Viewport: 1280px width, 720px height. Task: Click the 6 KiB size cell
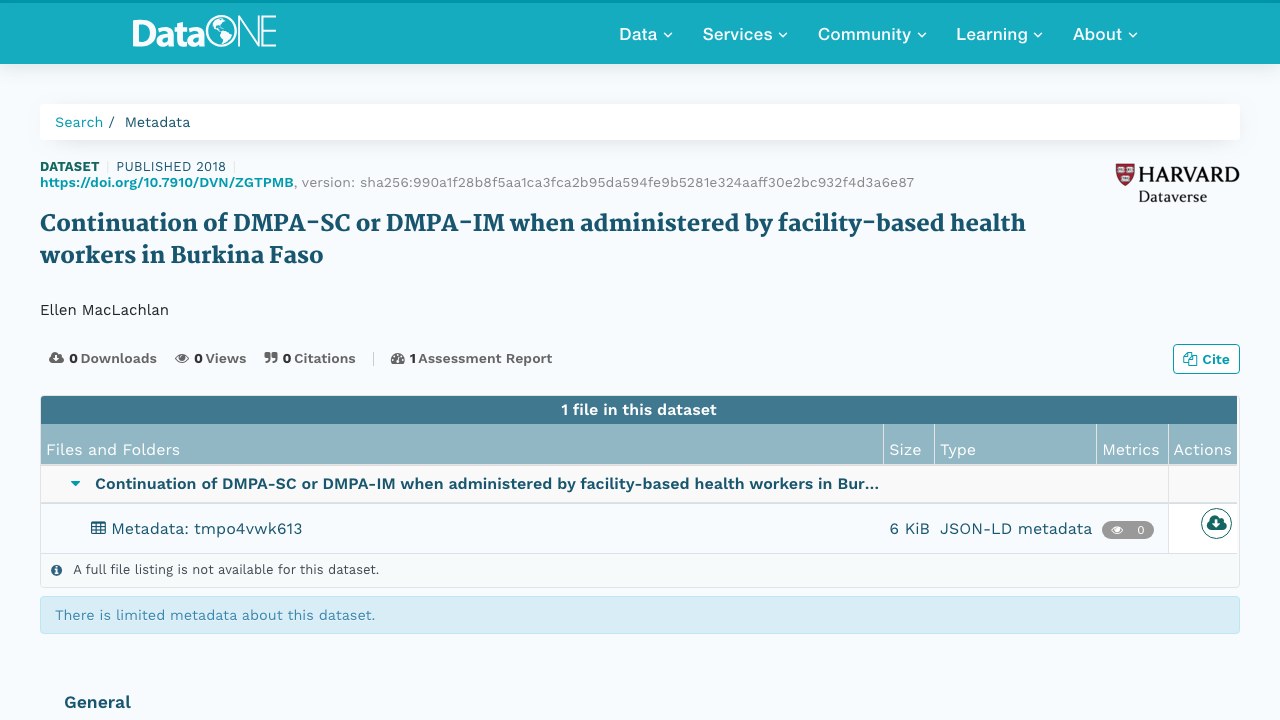pyautogui.click(x=910, y=529)
